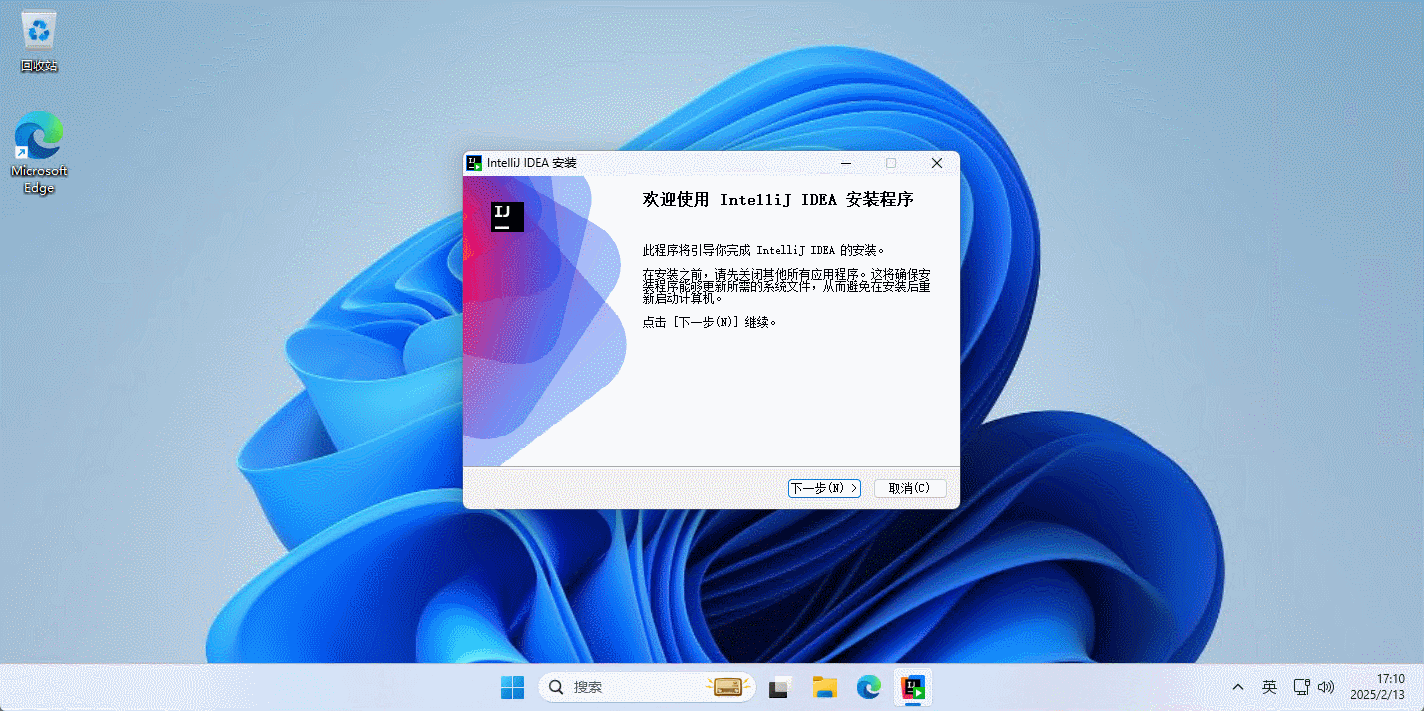This screenshot has width=1424, height=711.
Task: Click the installer title bar IntelliJ icon
Action: (474, 163)
